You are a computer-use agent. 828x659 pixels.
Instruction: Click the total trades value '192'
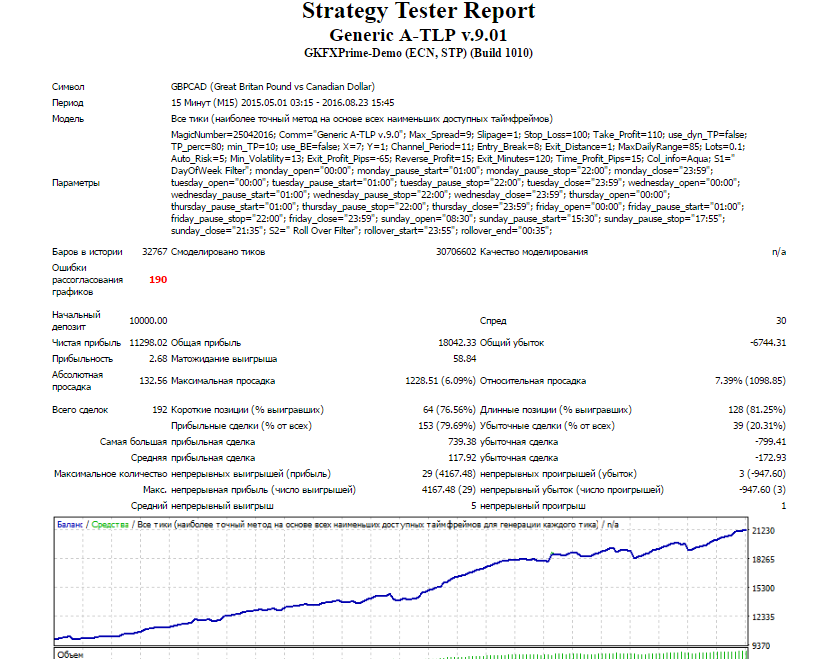(159, 410)
